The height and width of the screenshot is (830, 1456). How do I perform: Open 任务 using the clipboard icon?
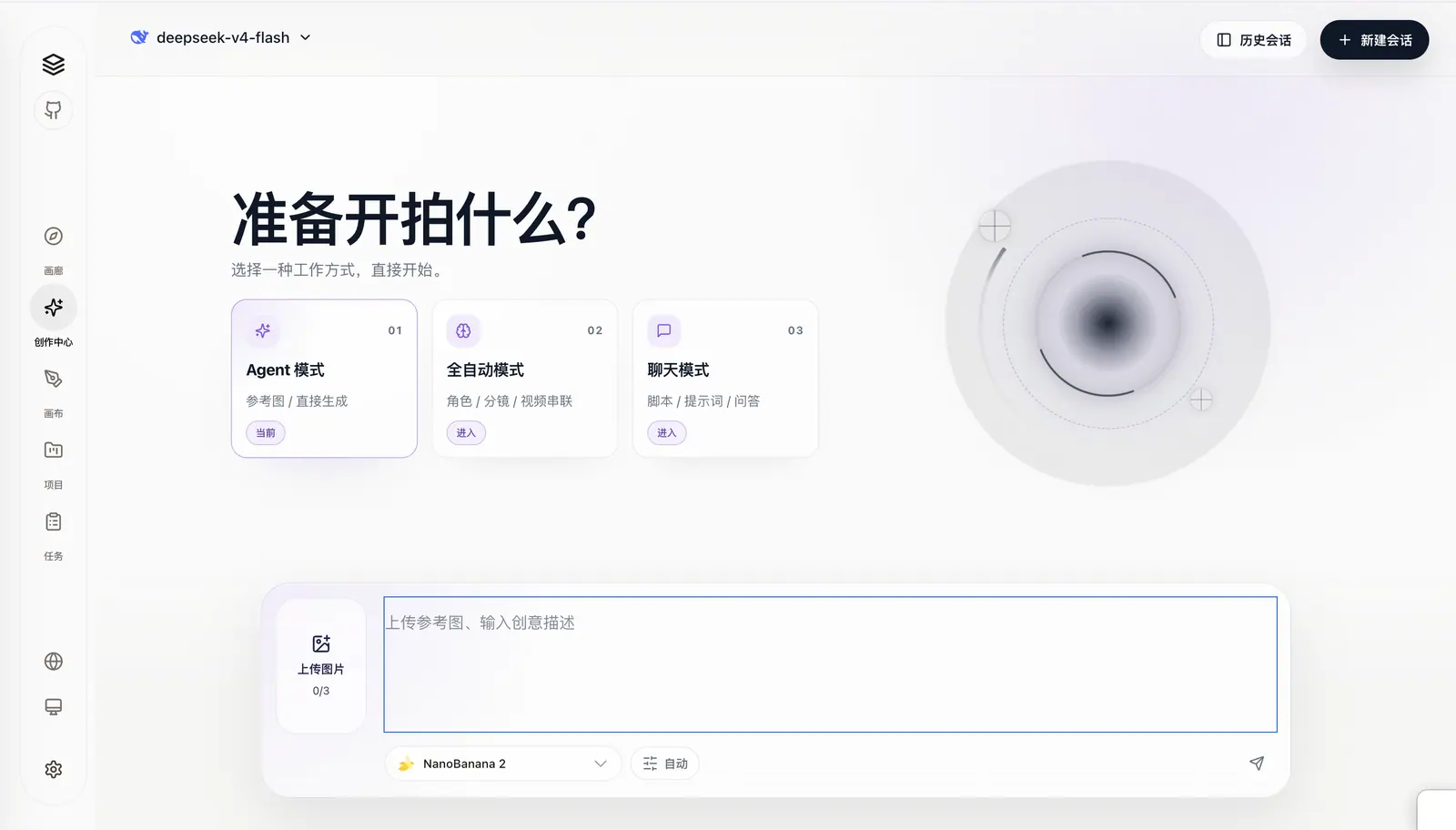tap(54, 521)
